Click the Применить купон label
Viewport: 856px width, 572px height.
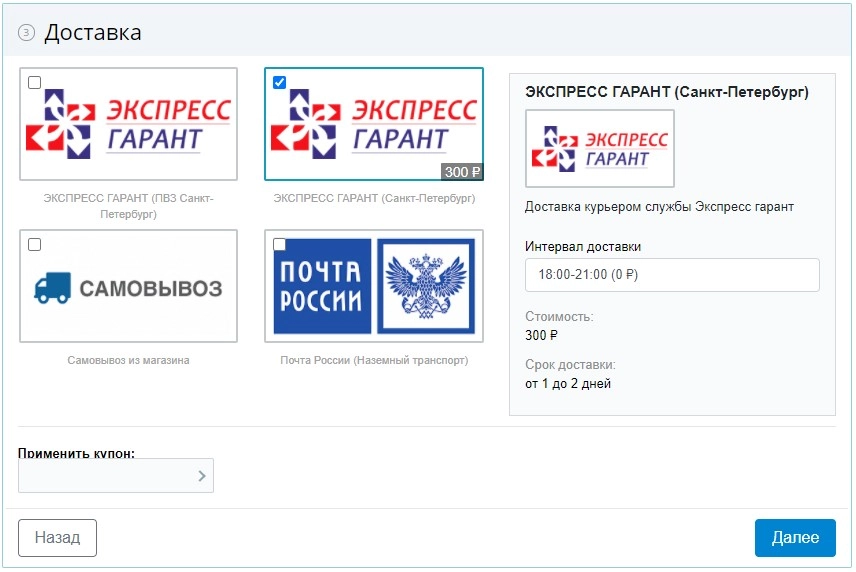click(76, 453)
